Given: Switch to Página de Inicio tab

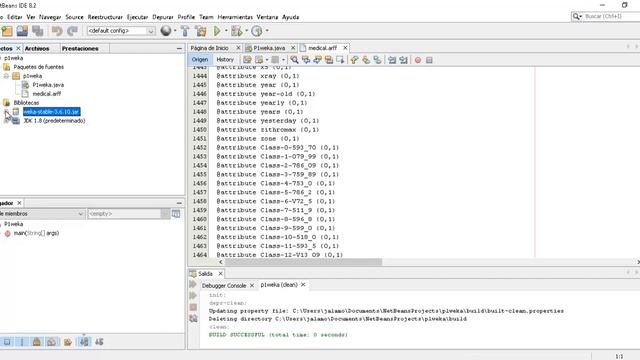Looking at the screenshot, I should [x=209, y=48].
